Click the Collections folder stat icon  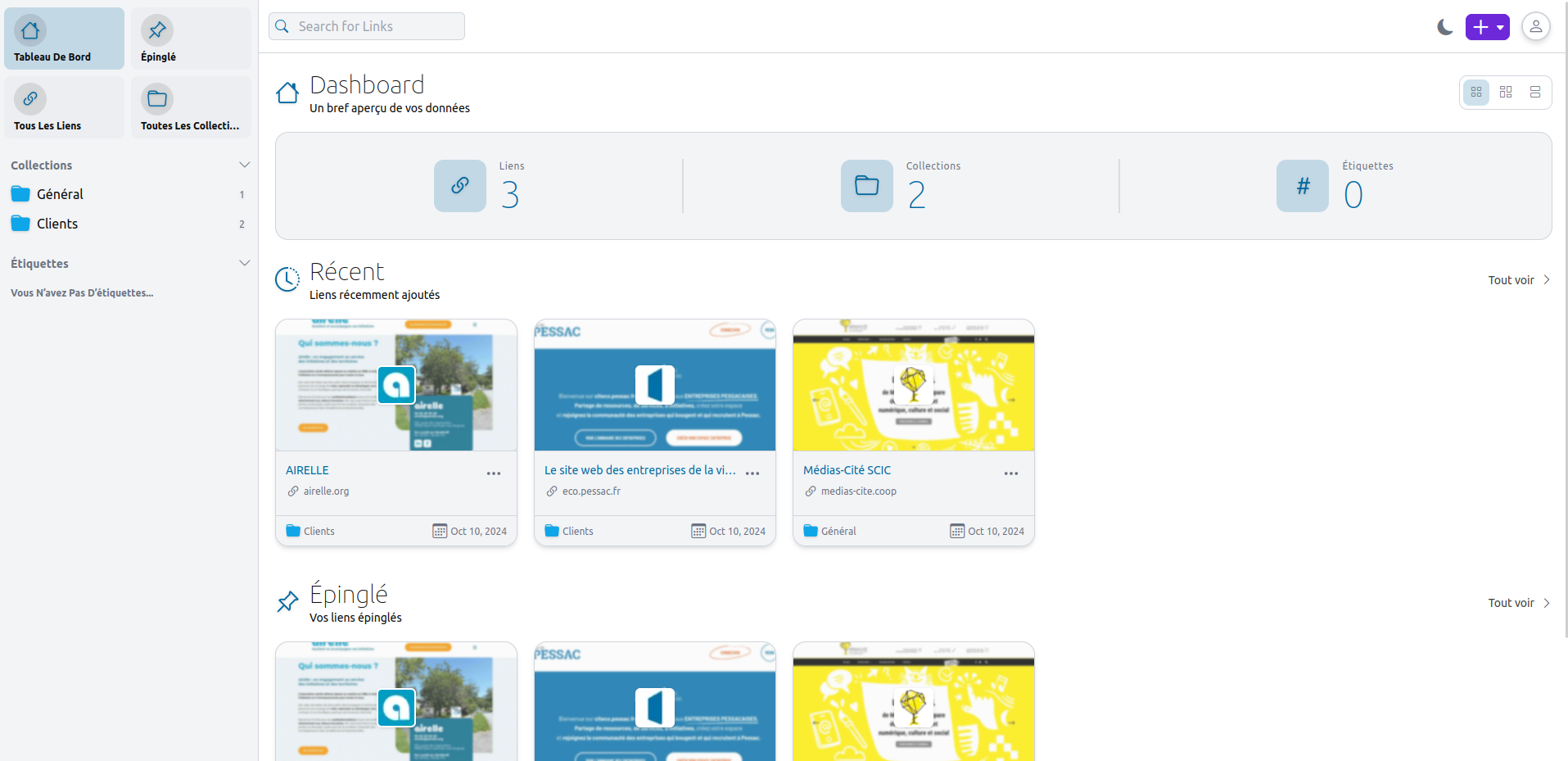867,186
